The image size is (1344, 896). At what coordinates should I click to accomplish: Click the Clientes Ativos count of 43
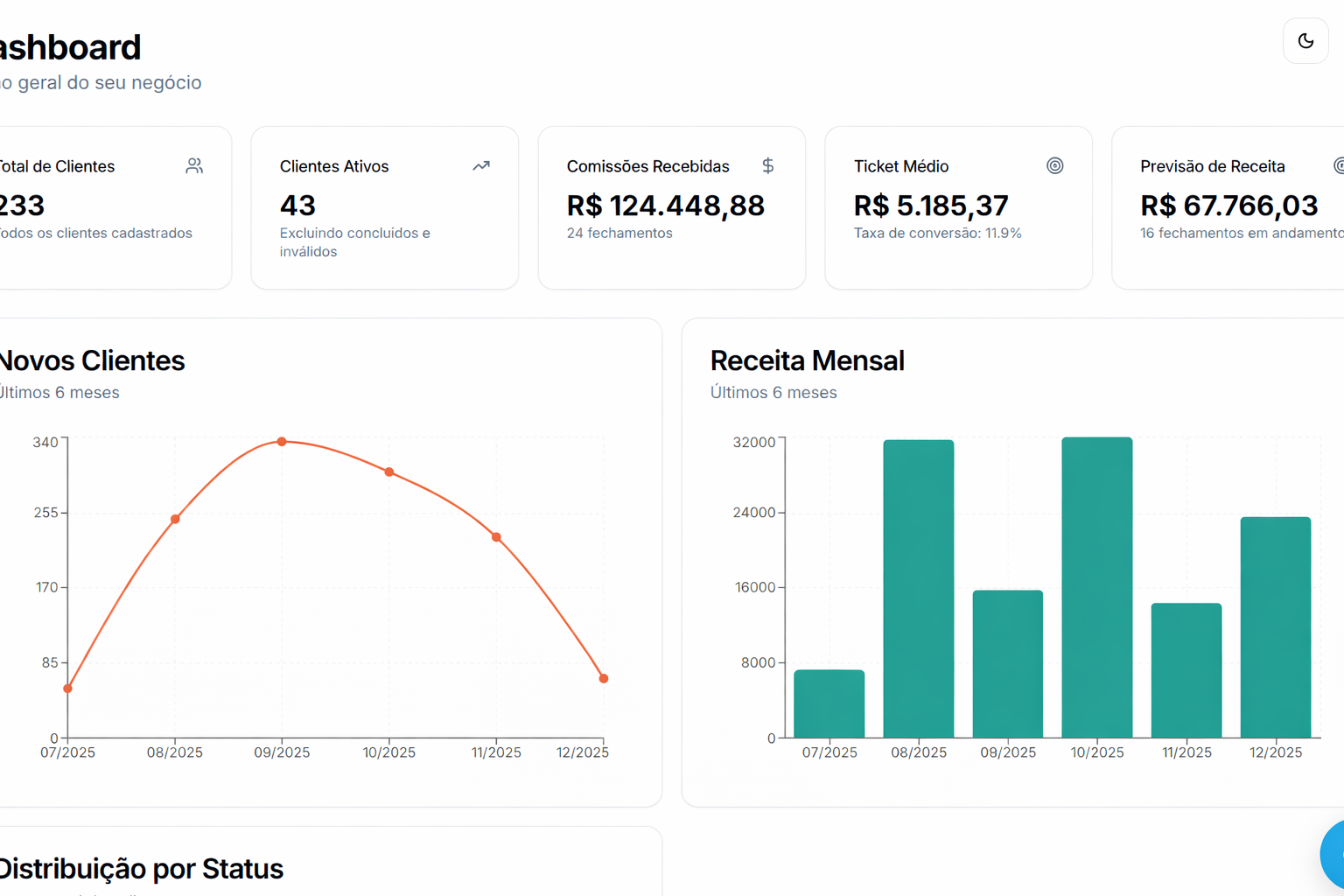coord(297,206)
